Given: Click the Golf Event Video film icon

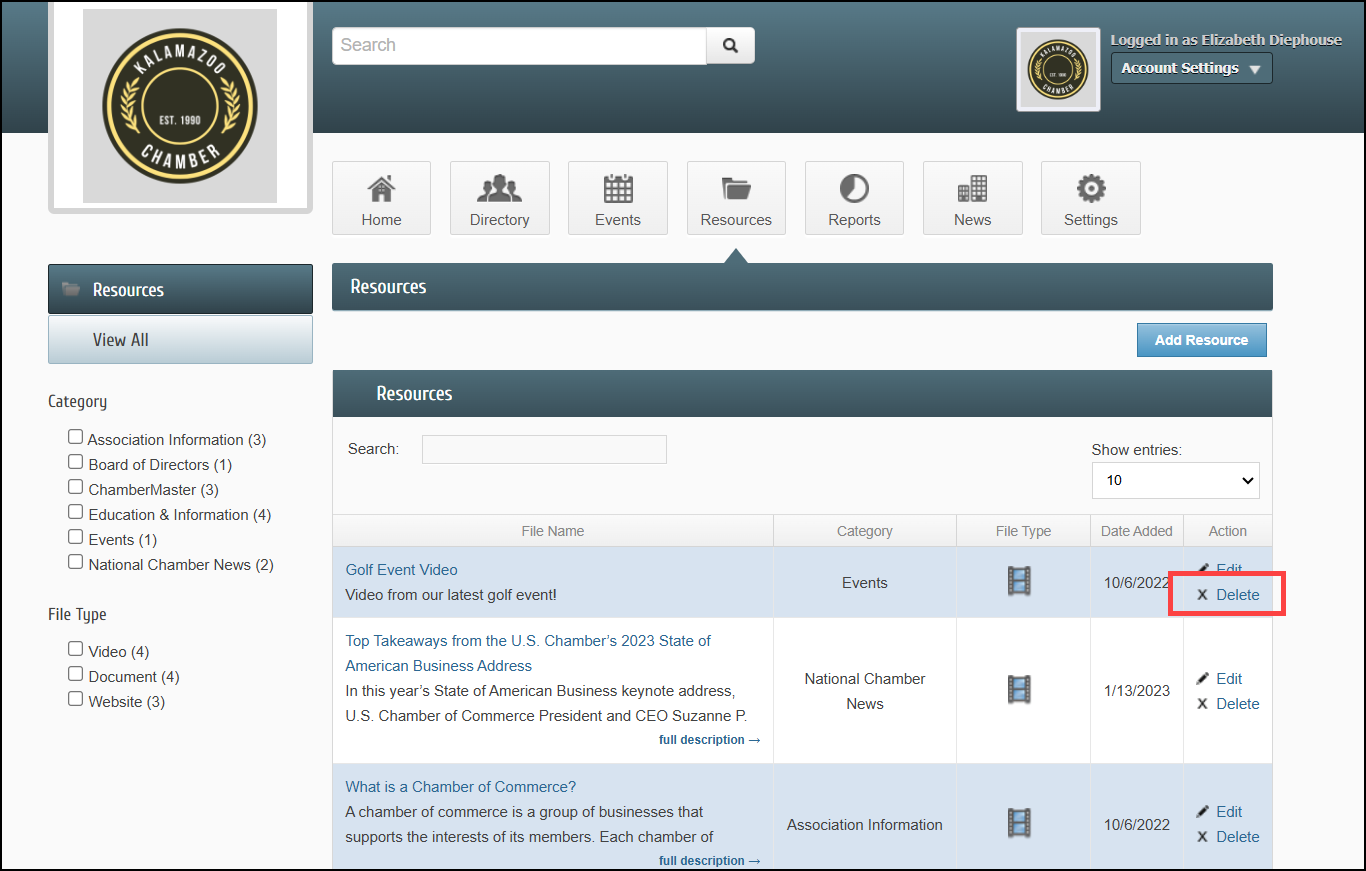Looking at the screenshot, I should click(1019, 581).
